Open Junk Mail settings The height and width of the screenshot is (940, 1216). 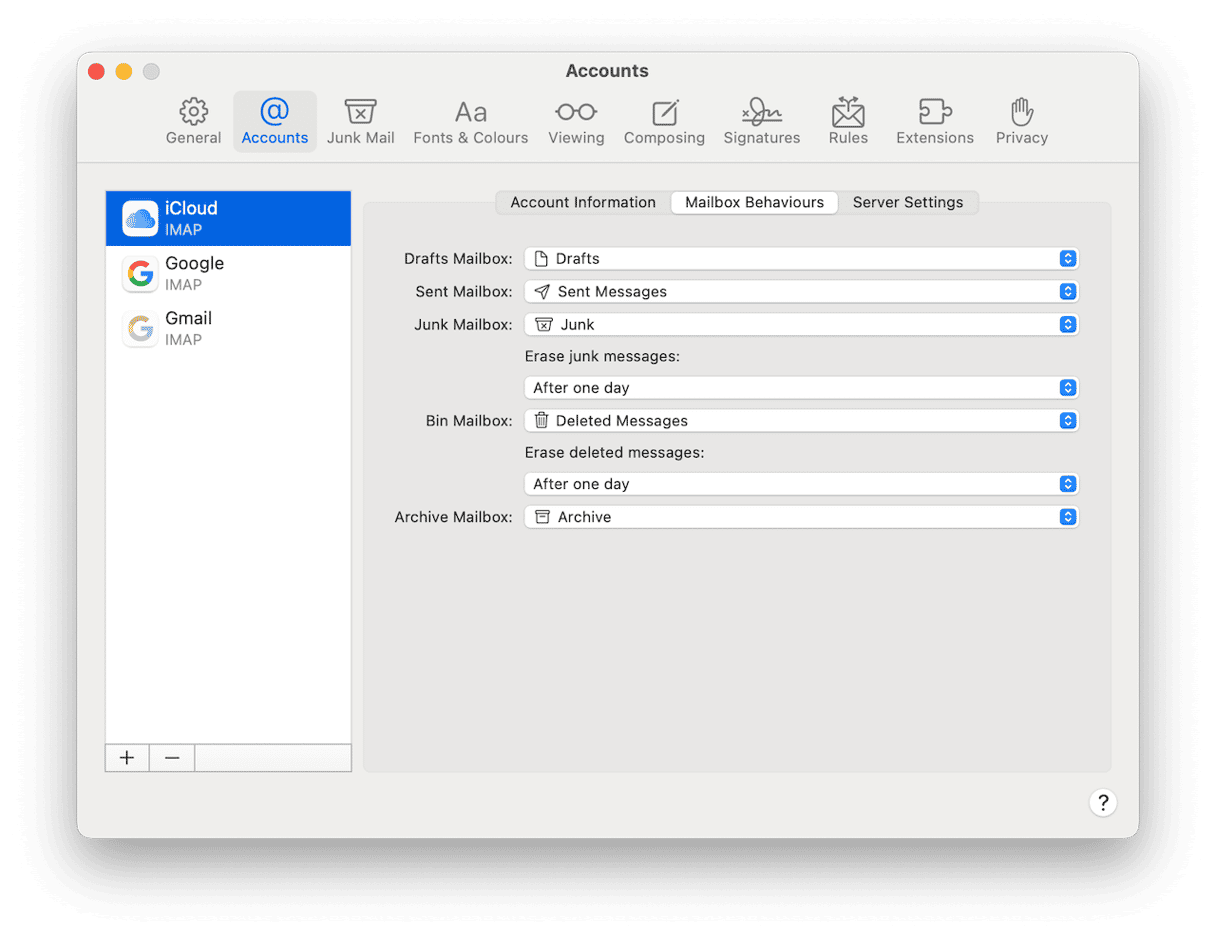click(360, 122)
